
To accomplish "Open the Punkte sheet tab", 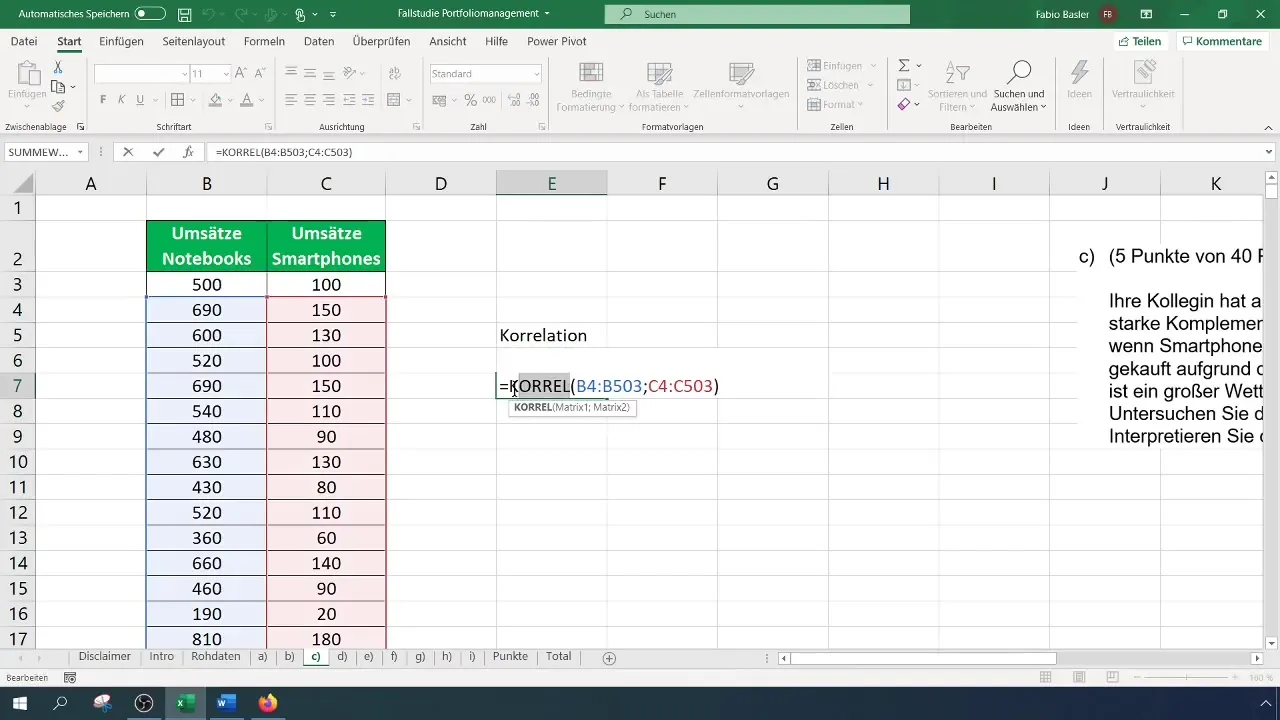I will (510, 656).
